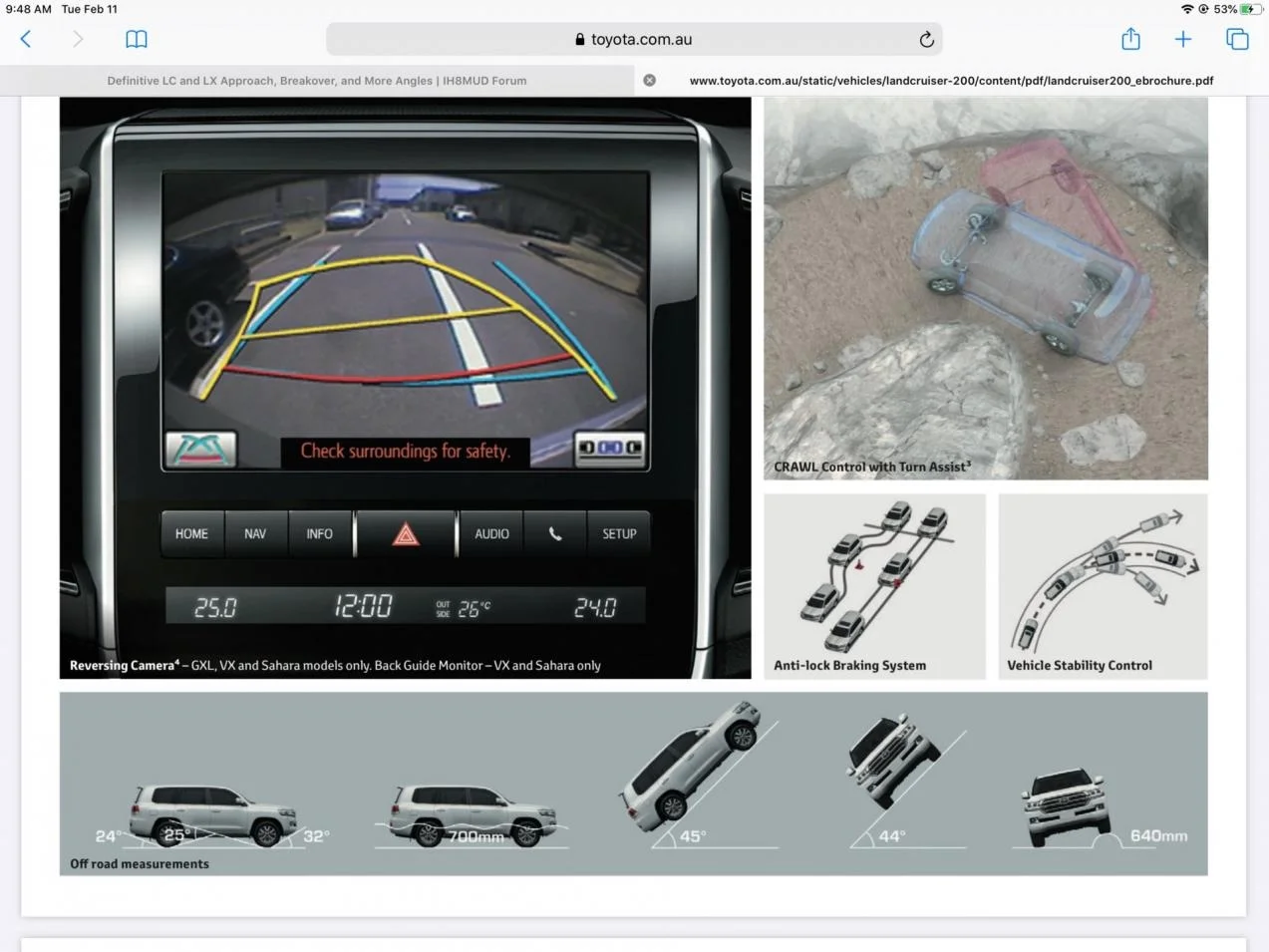Click the AUDIO button on head unit image
The height and width of the screenshot is (952, 1269).
point(491,534)
